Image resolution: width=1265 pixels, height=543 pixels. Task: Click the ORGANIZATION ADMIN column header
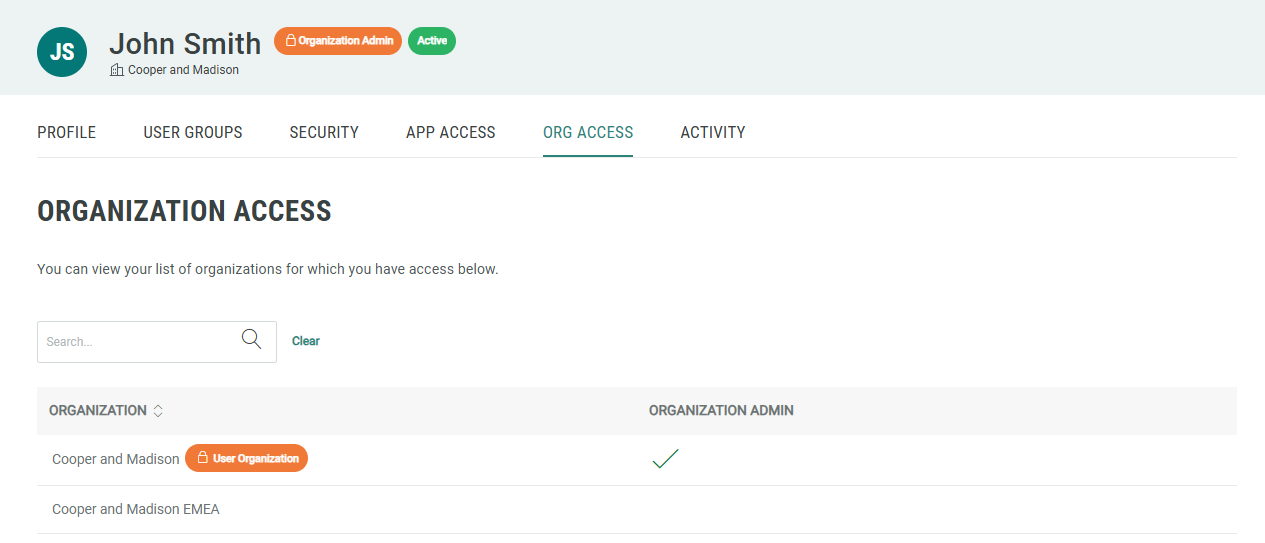(721, 411)
